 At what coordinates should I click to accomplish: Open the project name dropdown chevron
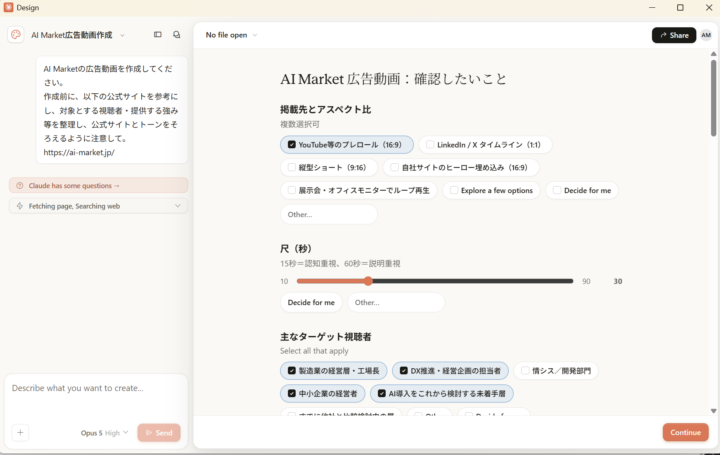tap(122, 35)
